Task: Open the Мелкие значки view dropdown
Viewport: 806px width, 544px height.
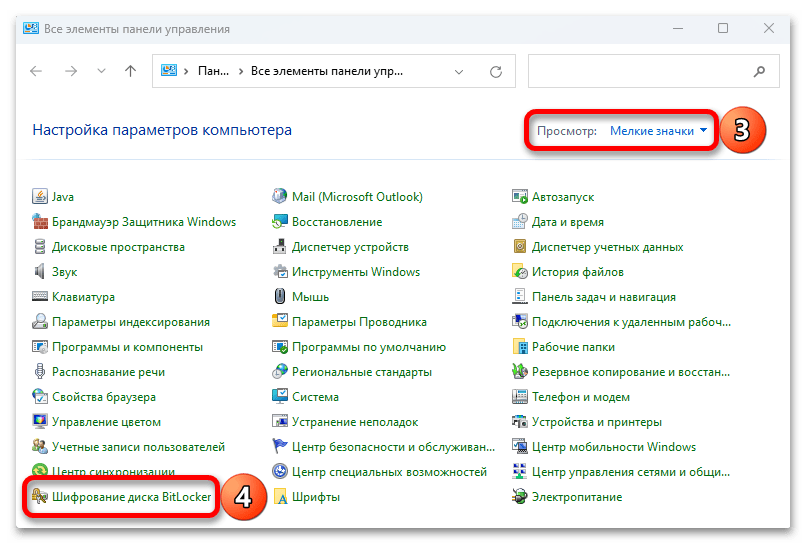Action: (x=658, y=131)
